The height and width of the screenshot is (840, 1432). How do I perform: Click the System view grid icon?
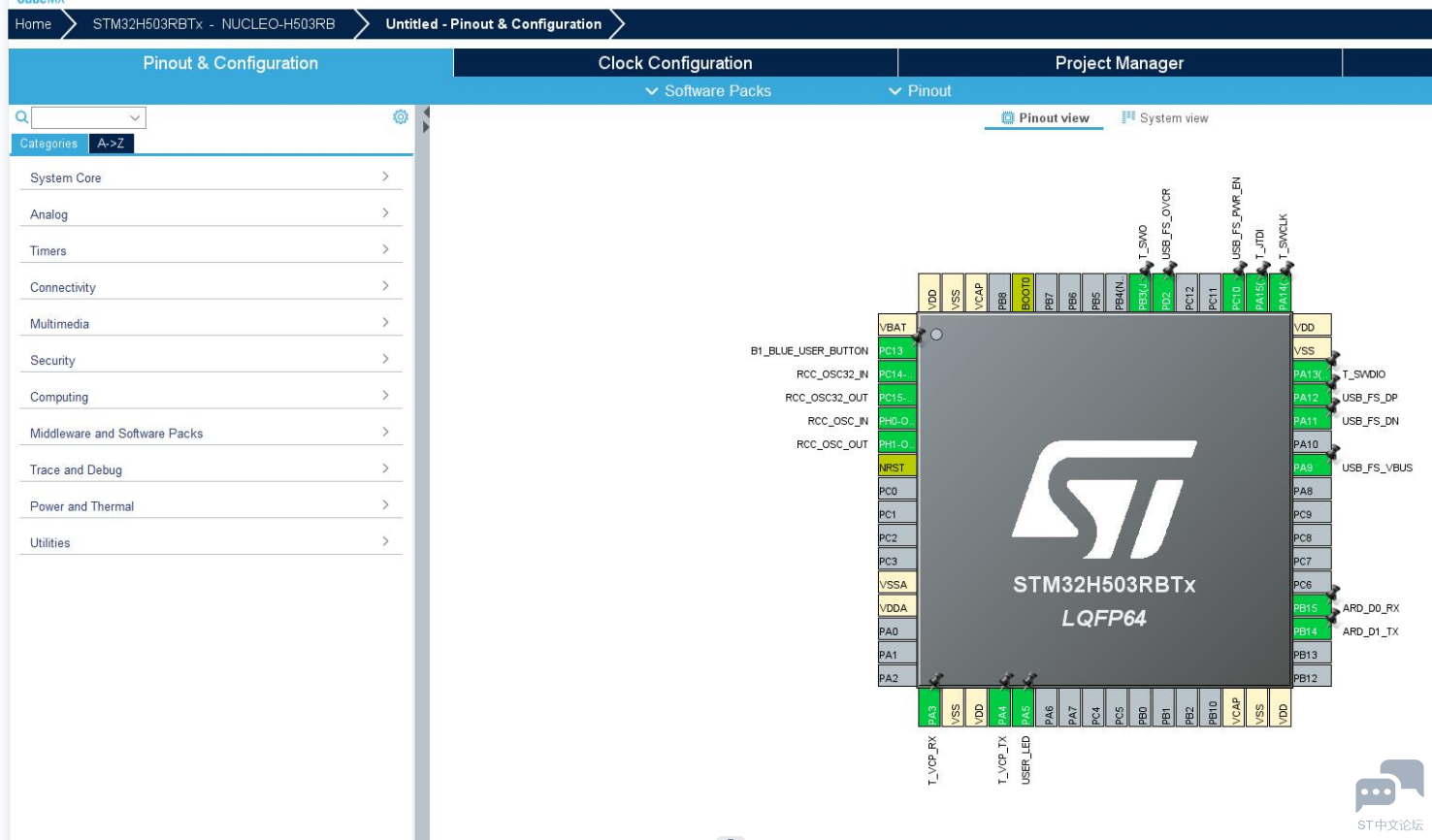pyautogui.click(x=1128, y=117)
